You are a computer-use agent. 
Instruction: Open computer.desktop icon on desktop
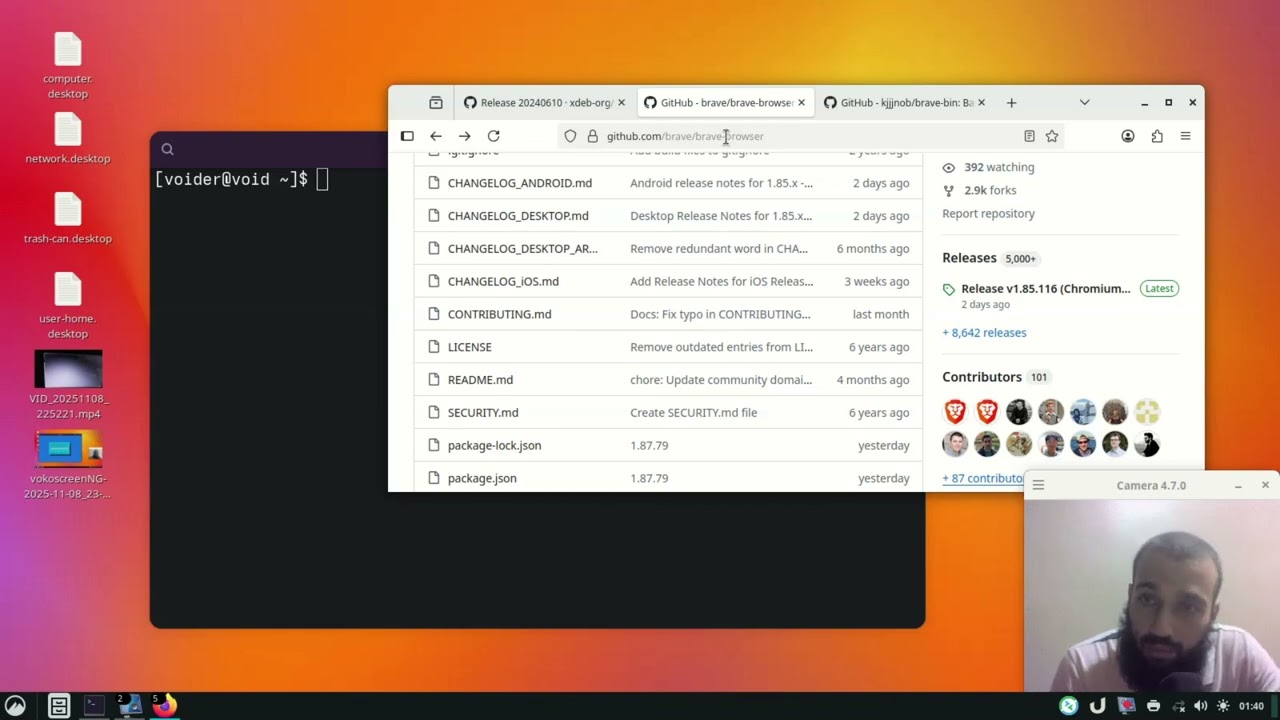click(x=68, y=66)
